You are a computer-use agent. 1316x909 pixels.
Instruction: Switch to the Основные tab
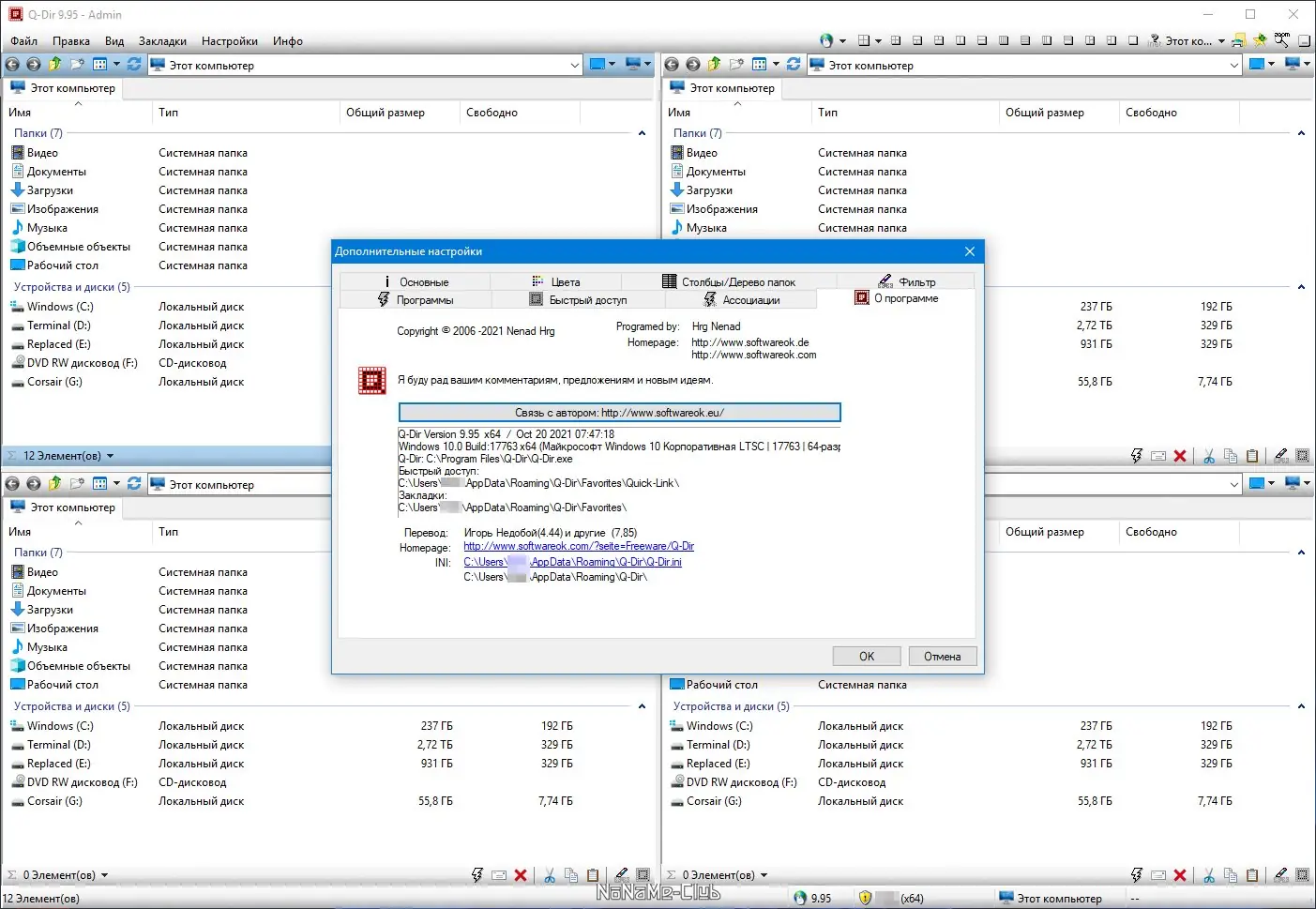(x=415, y=281)
